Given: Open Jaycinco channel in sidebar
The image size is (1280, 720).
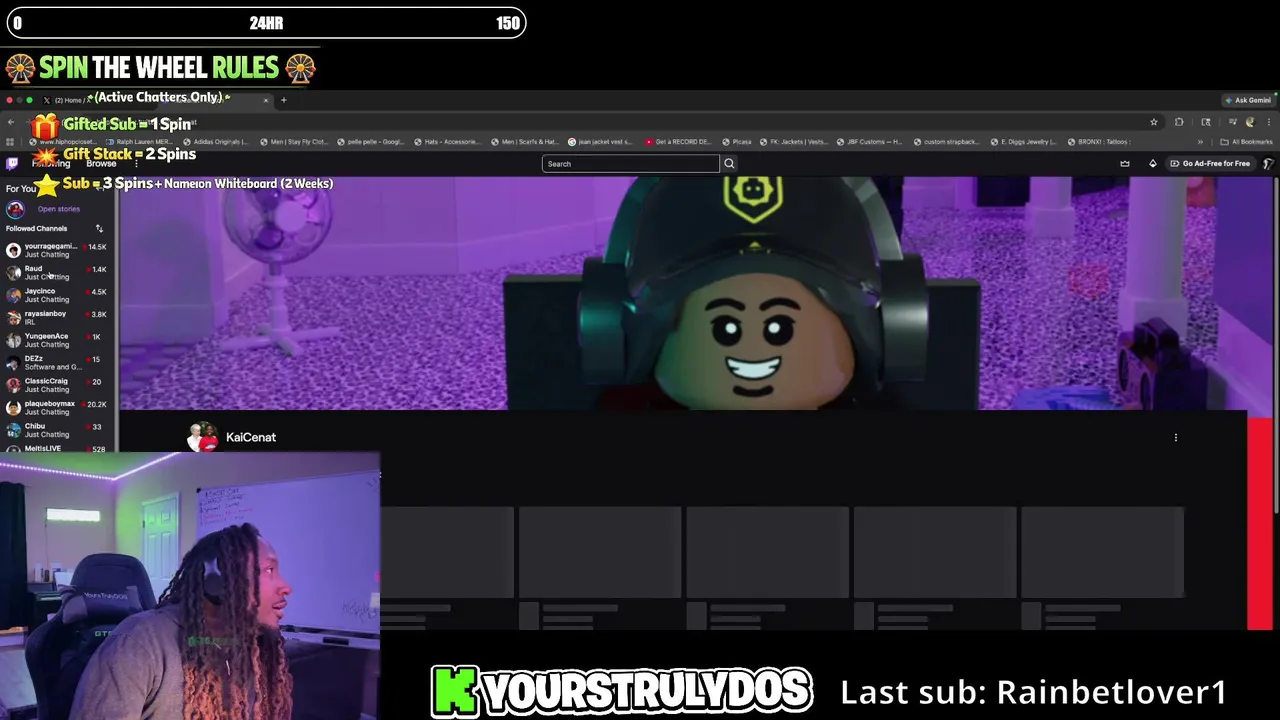Looking at the screenshot, I should click(x=58, y=295).
